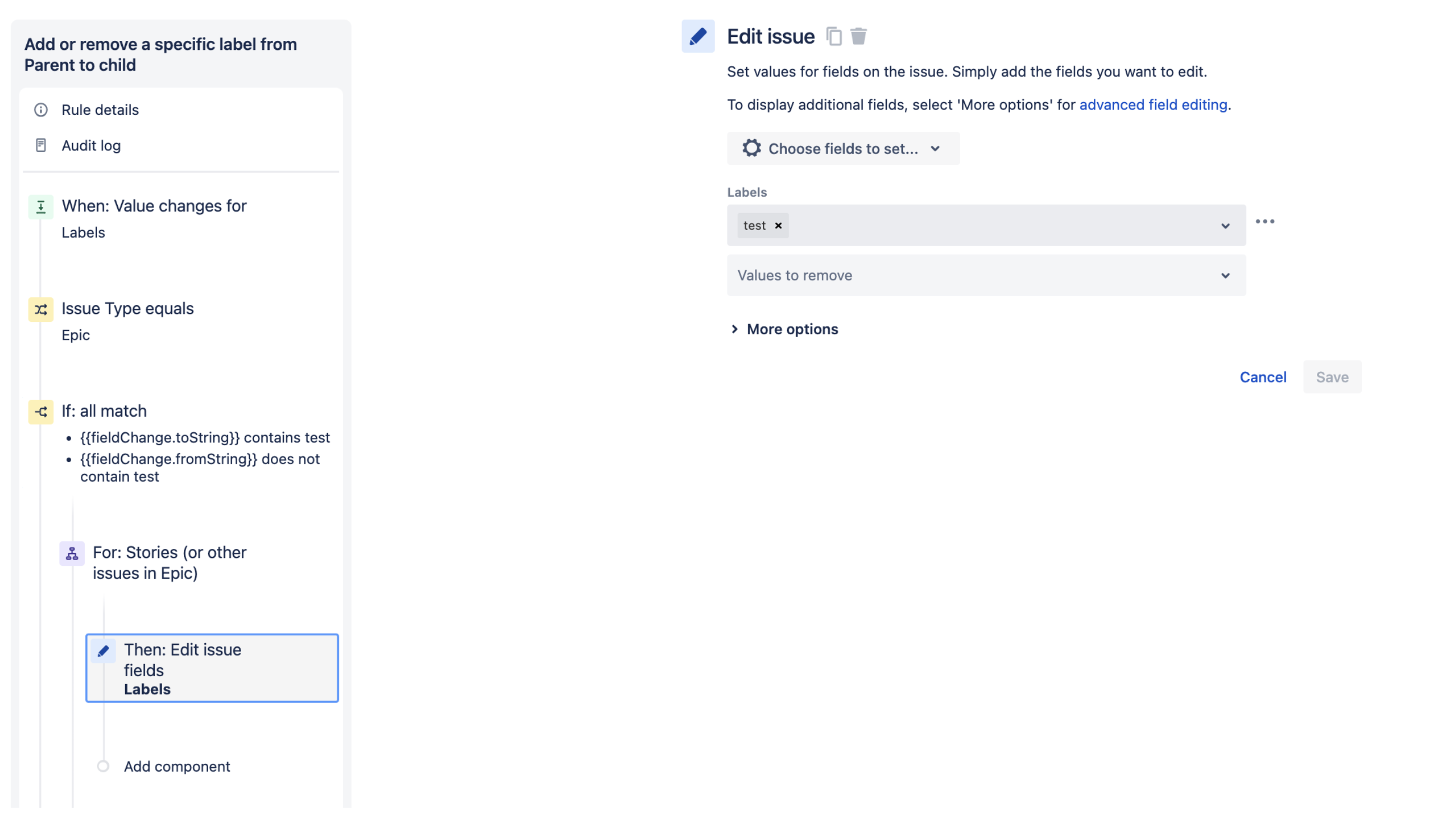Screen dimensions: 1455x840
Task: Select the For: Stories branch component
Action: [169, 562]
